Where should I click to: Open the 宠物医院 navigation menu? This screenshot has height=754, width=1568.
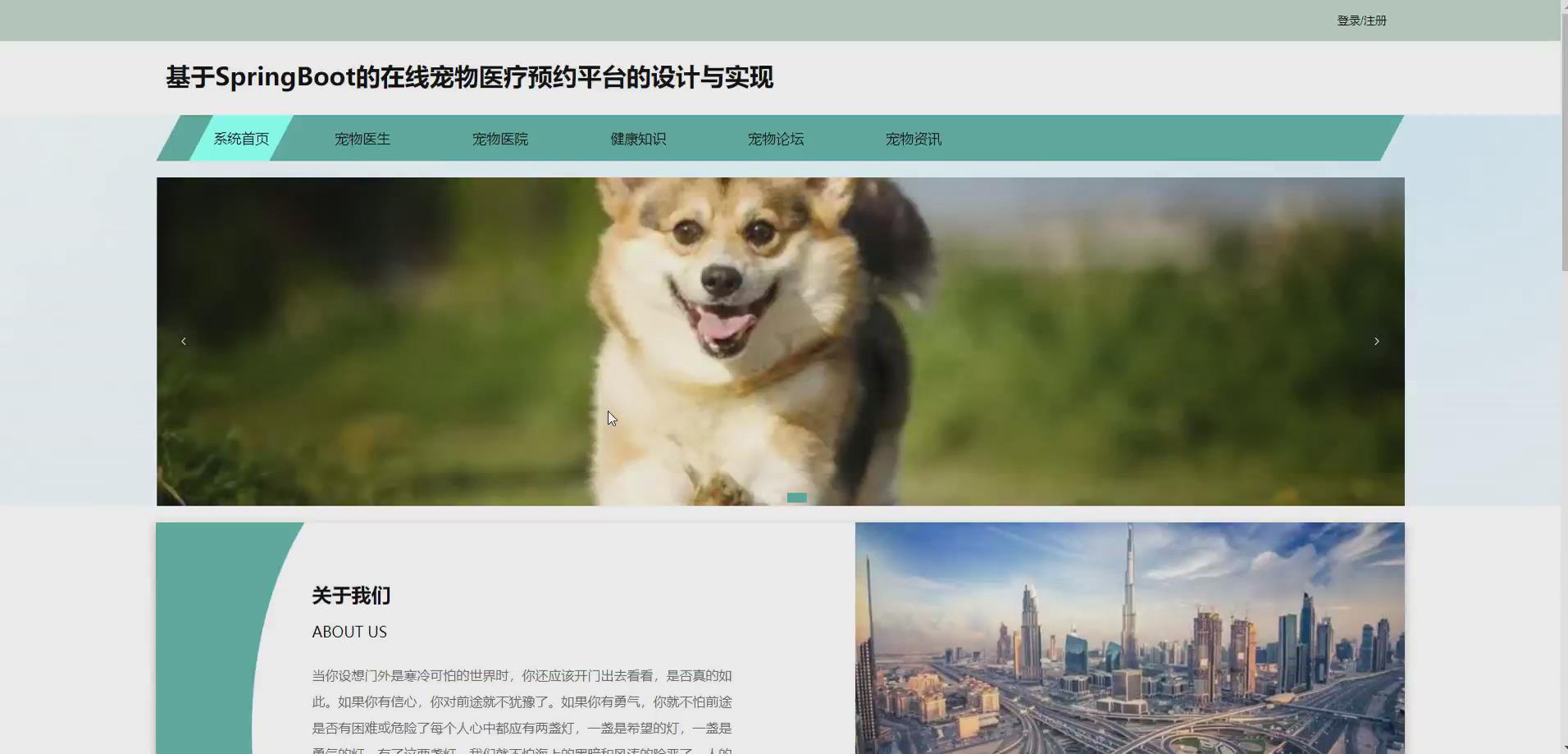pyautogui.click(x=499, y=139)
